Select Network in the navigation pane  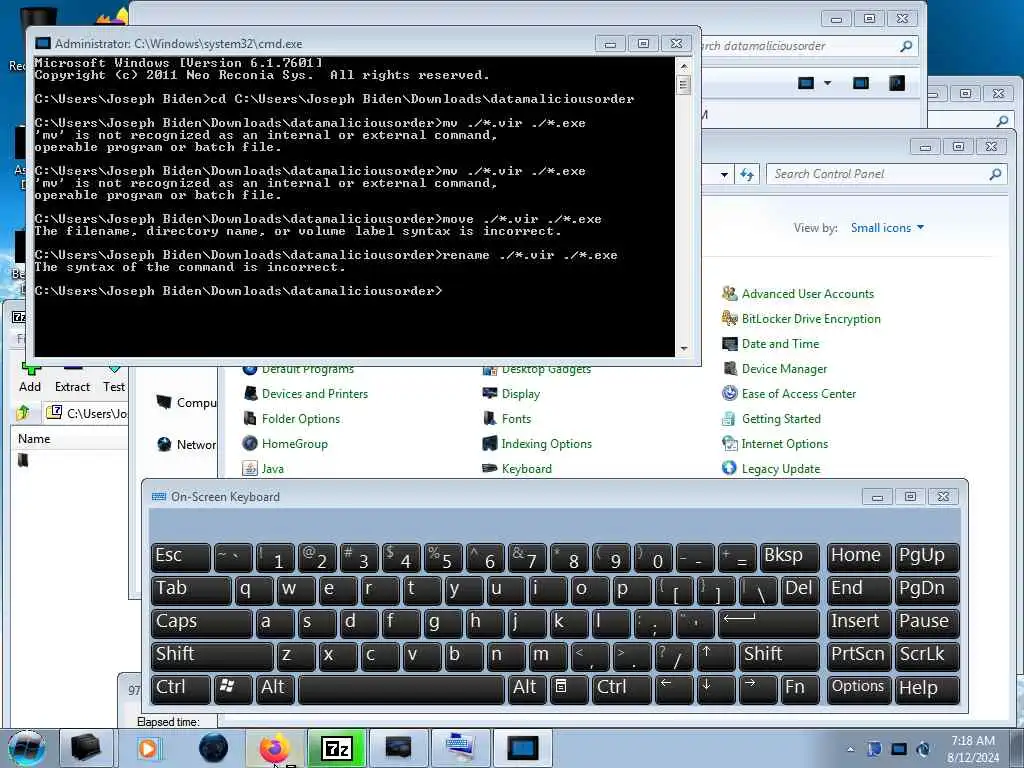[187, 445]
